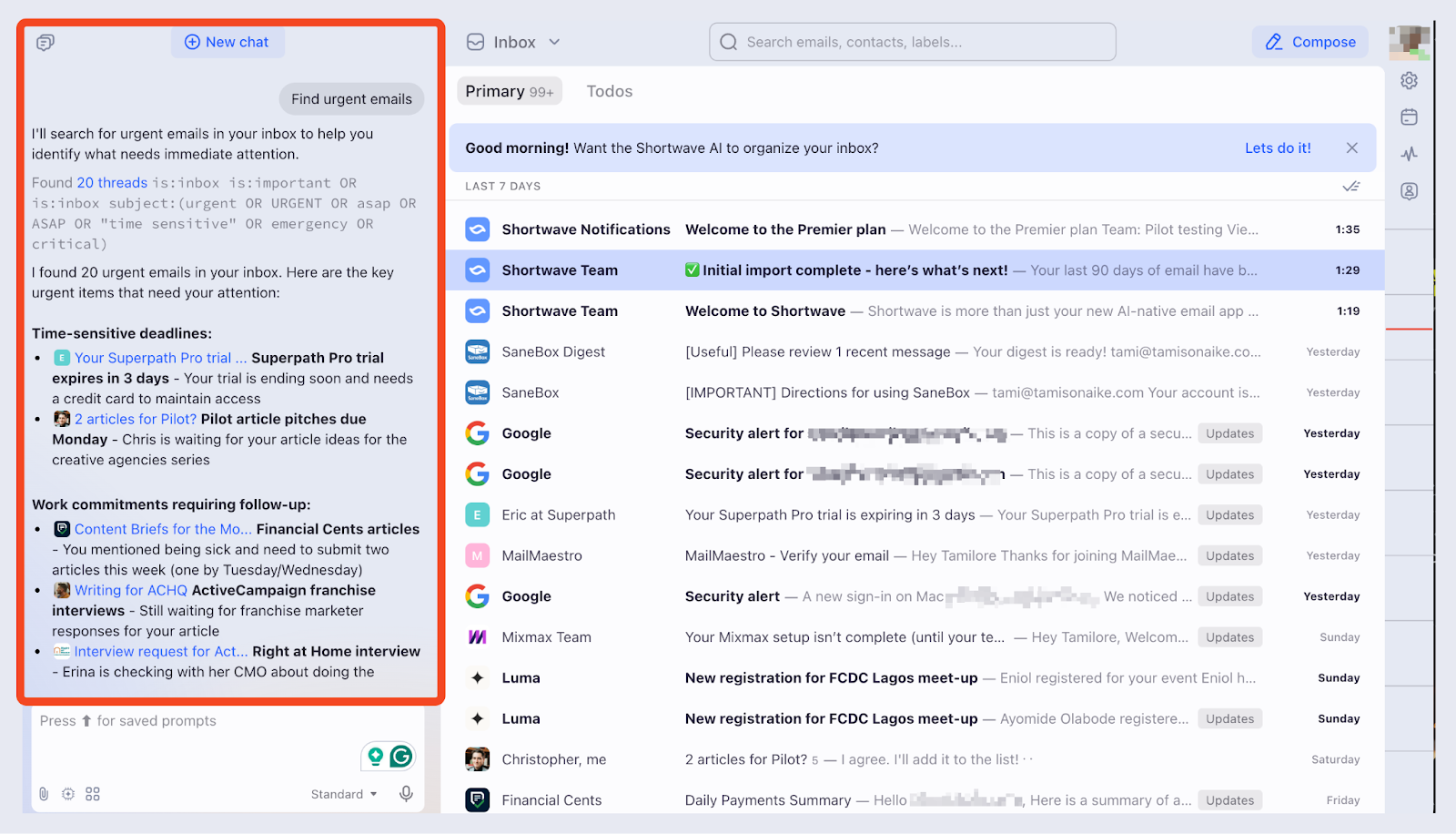Open the profile avatar menu
The width and height of the screenshot is (1456, 834).
coord(1409,42)
